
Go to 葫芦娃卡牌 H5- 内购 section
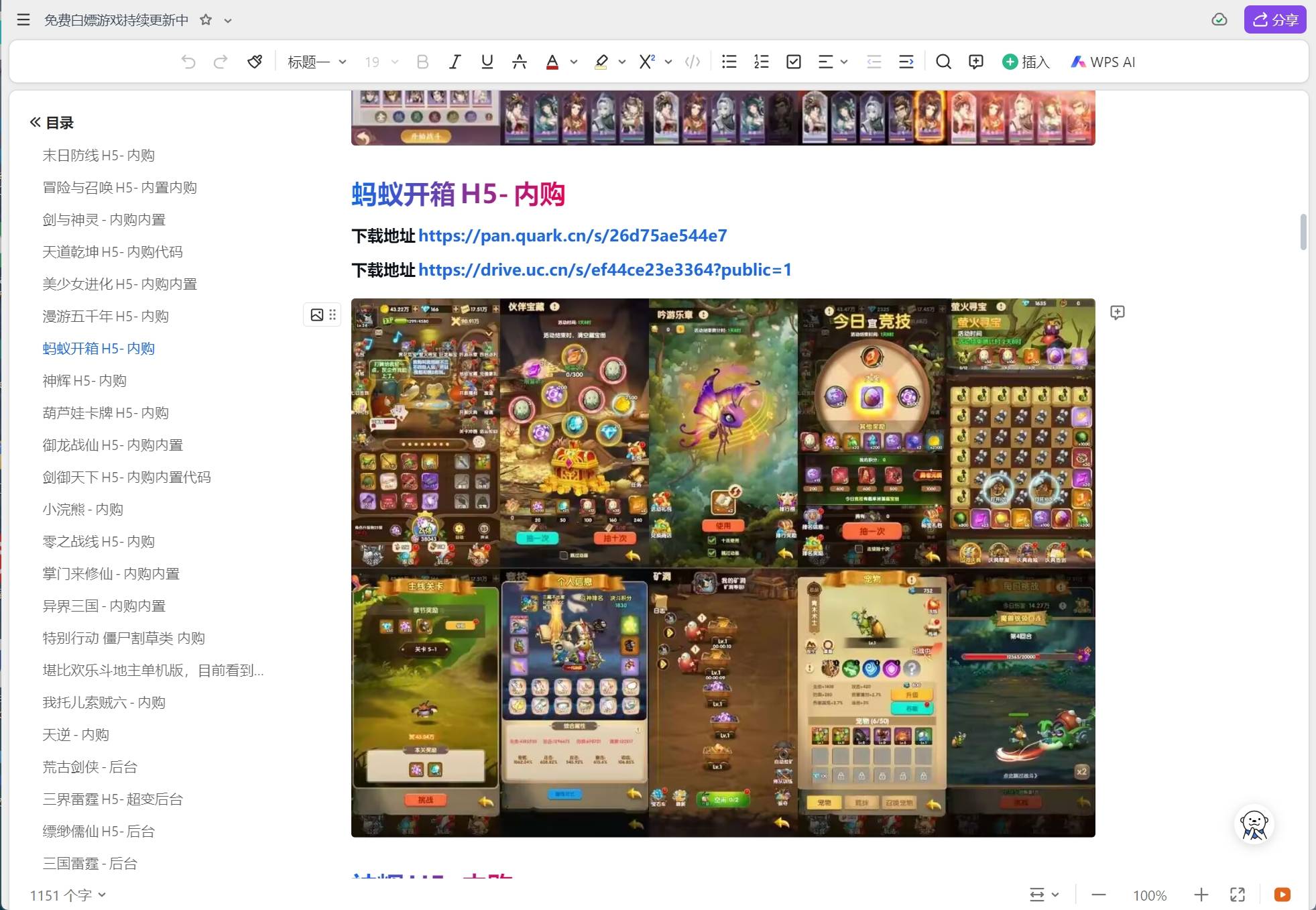click(106, 412)
